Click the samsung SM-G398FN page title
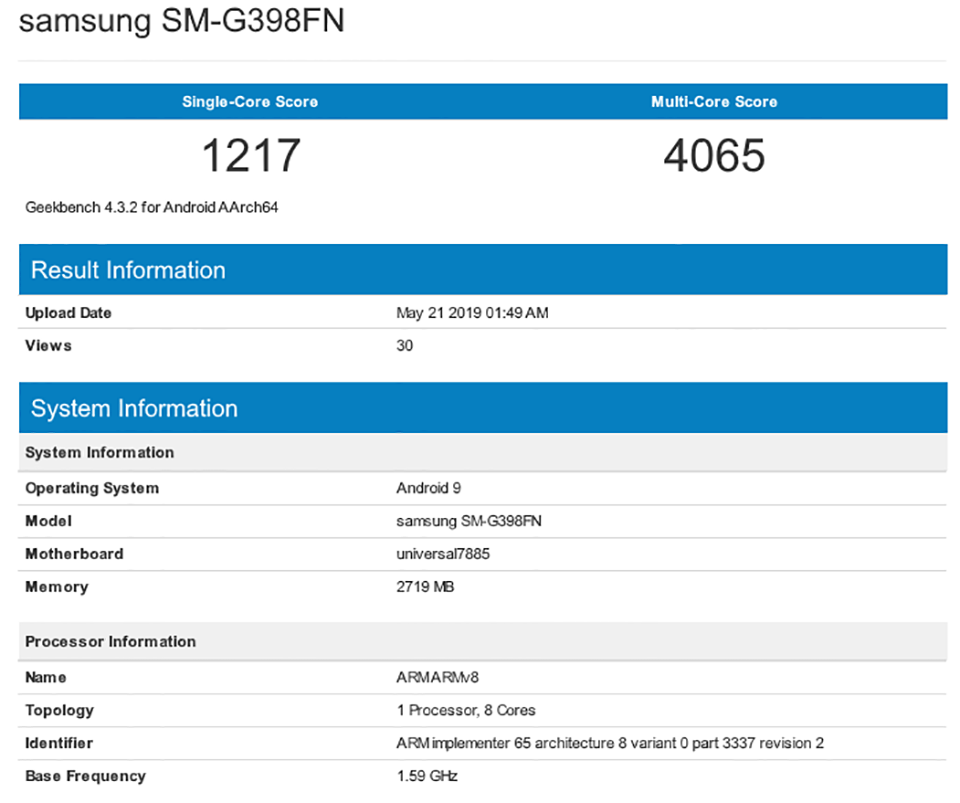The image size is (960, 803). coord(182,21)
